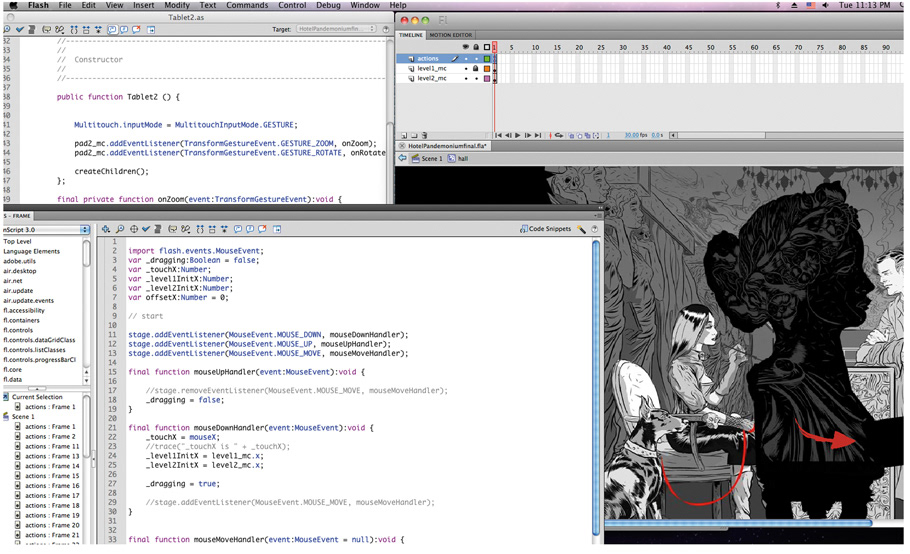Insert a target path in Actions panel
The width and height of the screenshot is (910, 554).
pos(134,229)
